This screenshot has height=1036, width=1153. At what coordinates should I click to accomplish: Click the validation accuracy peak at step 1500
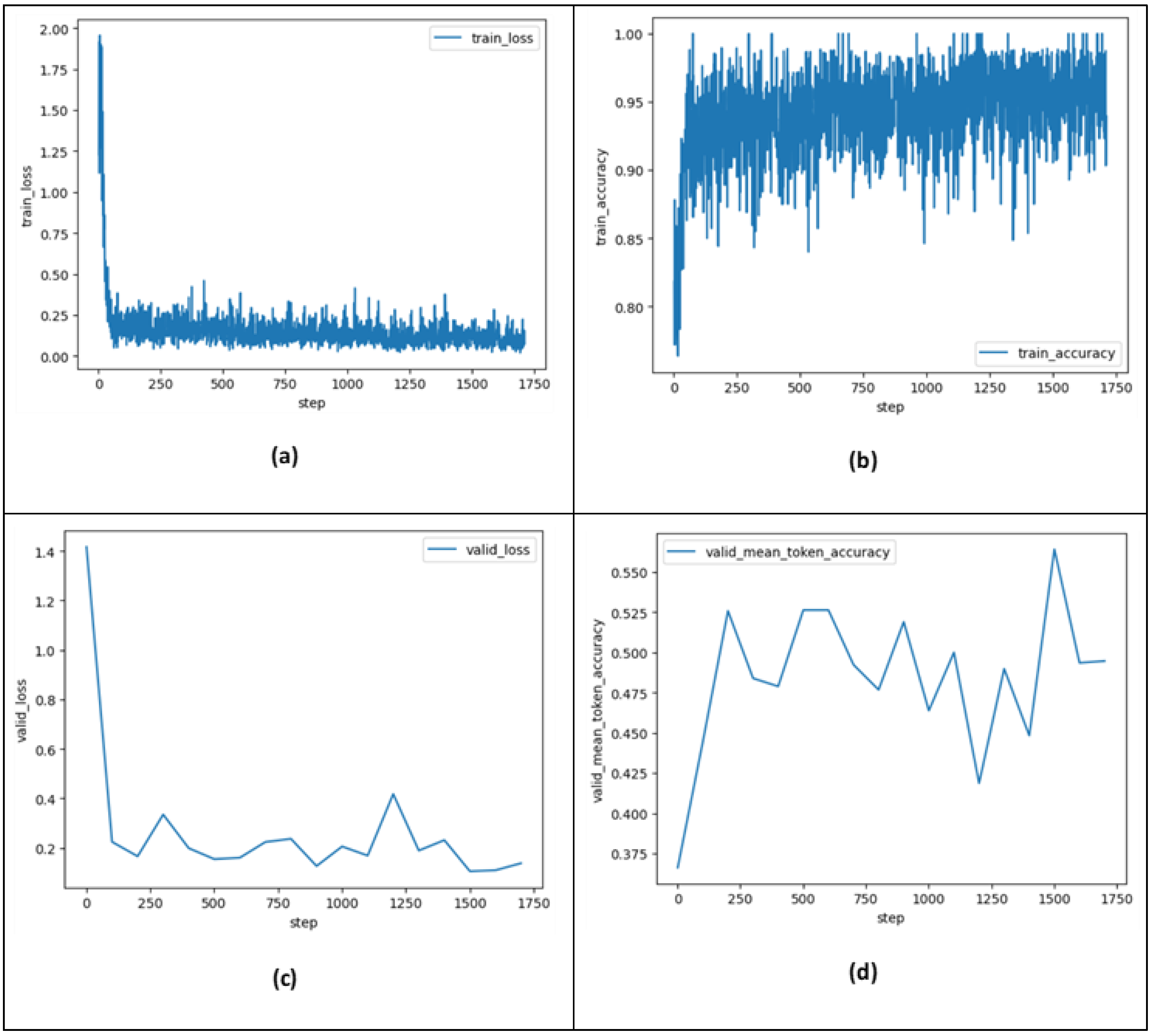pyautogui.click(x=1054, y=550)
